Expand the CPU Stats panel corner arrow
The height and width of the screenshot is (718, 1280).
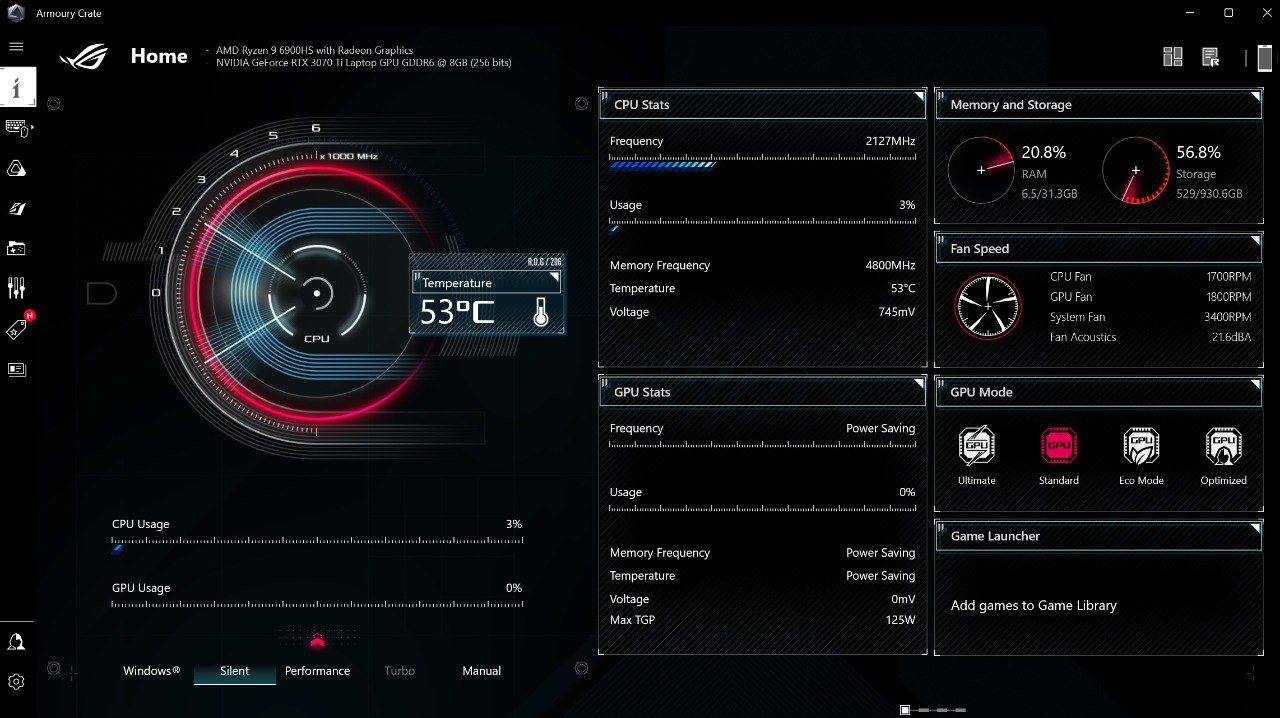pos(919,97)
